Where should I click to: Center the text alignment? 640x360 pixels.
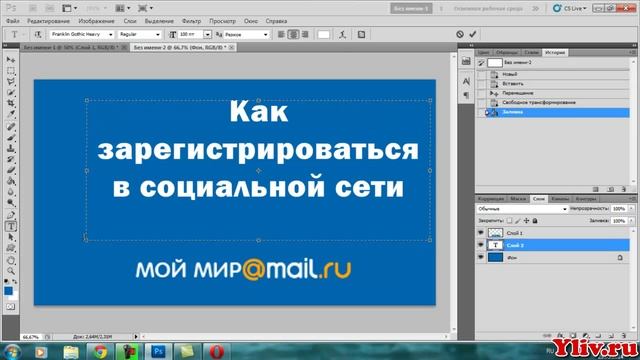pos(293,35)
